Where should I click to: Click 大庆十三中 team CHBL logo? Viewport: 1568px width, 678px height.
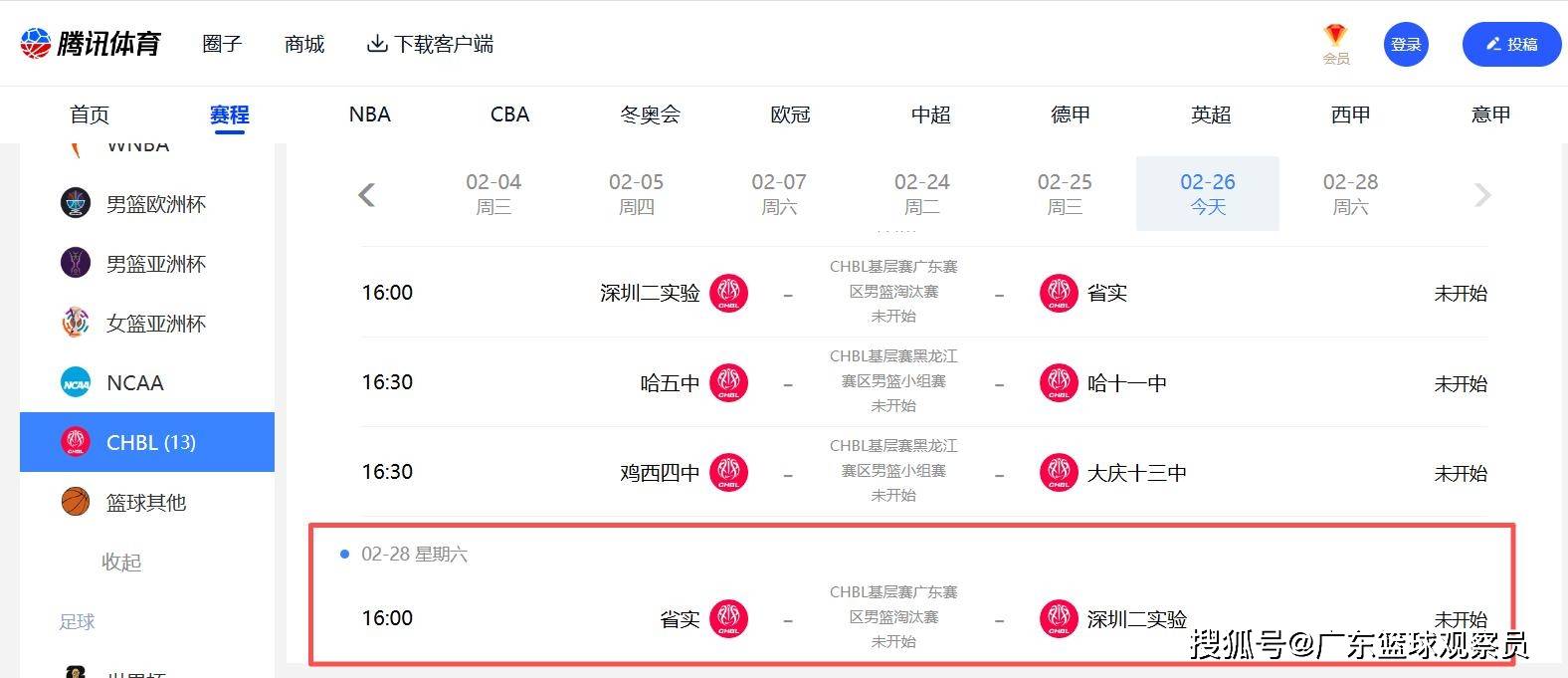point(1059,473)
